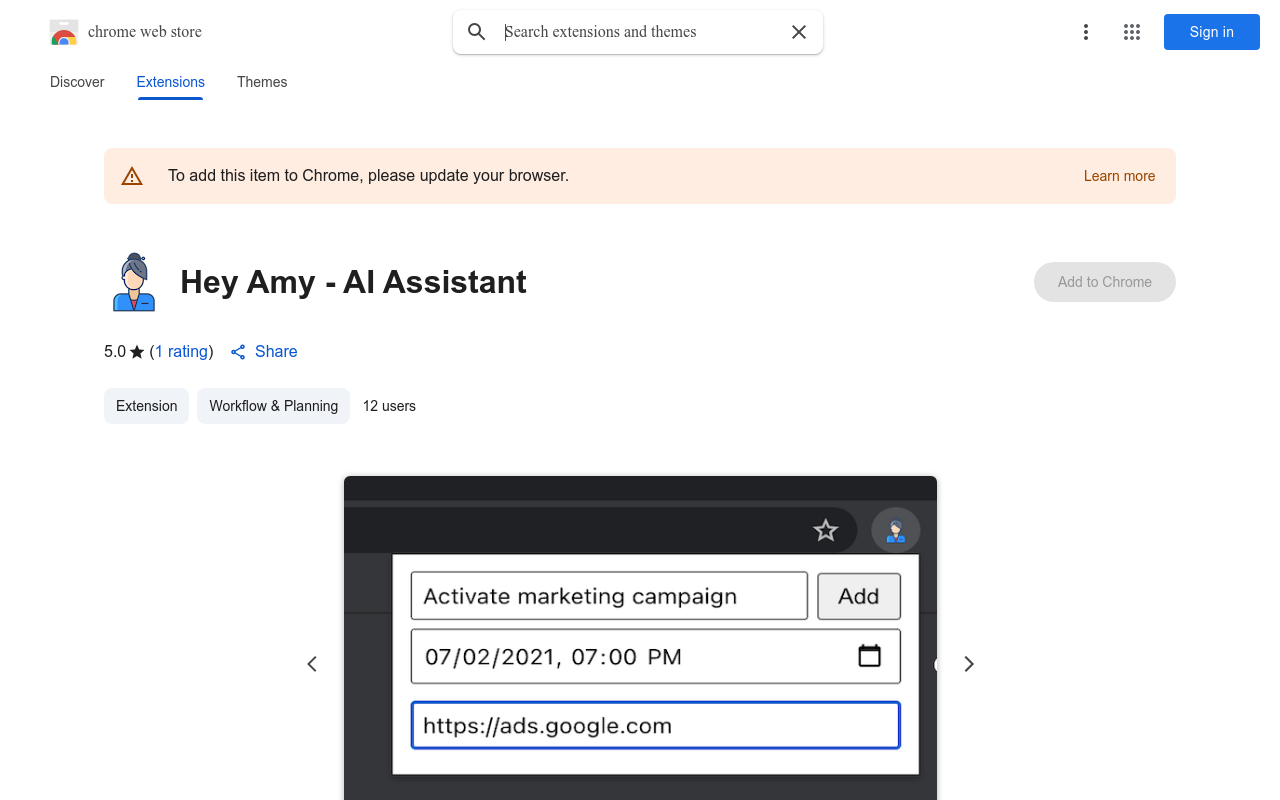This screenshot has width=1280, height=800.
Task: Click the Share icon
Action: pos(238,352)
